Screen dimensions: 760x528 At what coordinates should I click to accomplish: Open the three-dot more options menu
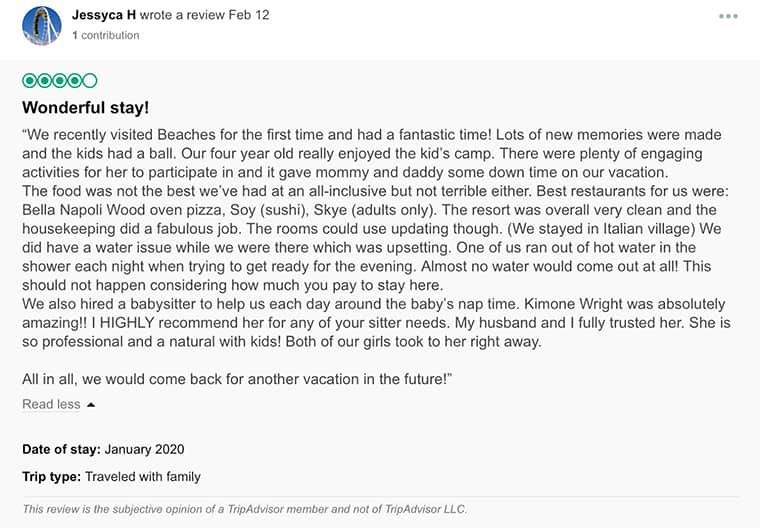728,16
